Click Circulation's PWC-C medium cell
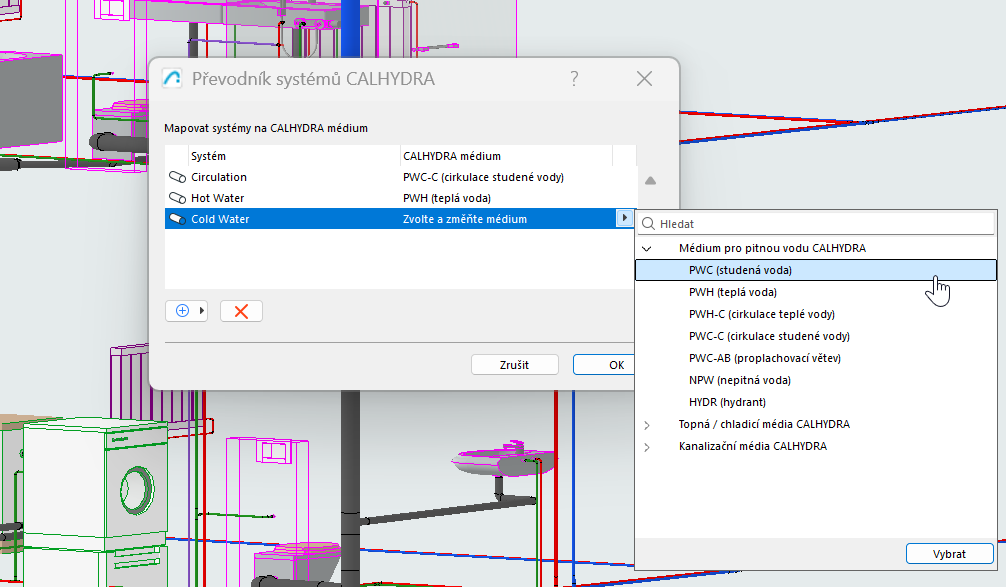 [x=483, y=177]
